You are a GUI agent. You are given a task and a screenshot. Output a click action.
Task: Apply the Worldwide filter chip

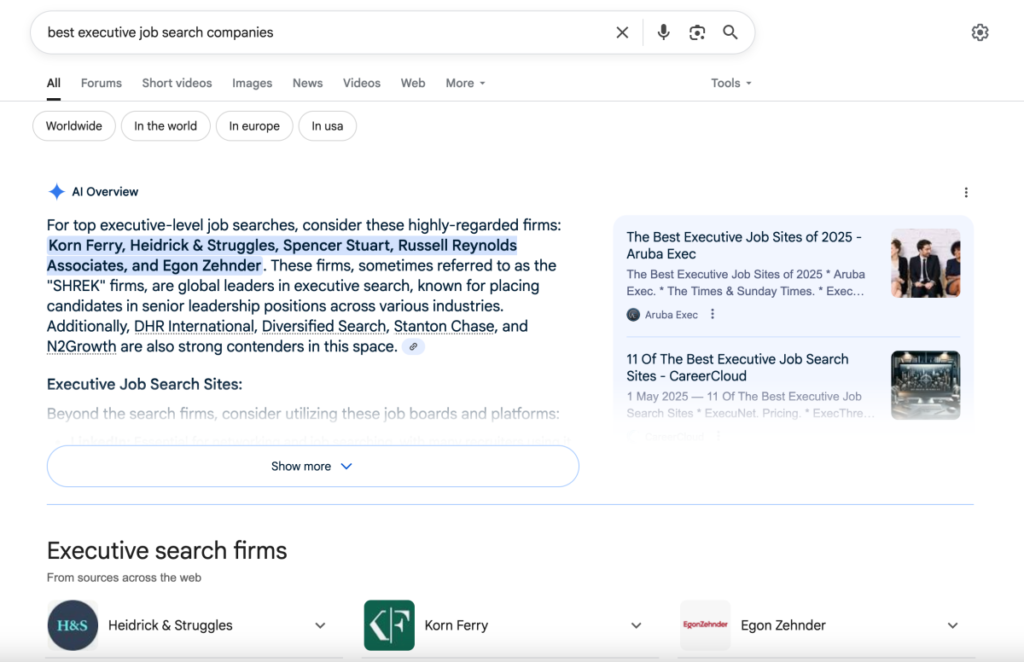tap(74, 126)
